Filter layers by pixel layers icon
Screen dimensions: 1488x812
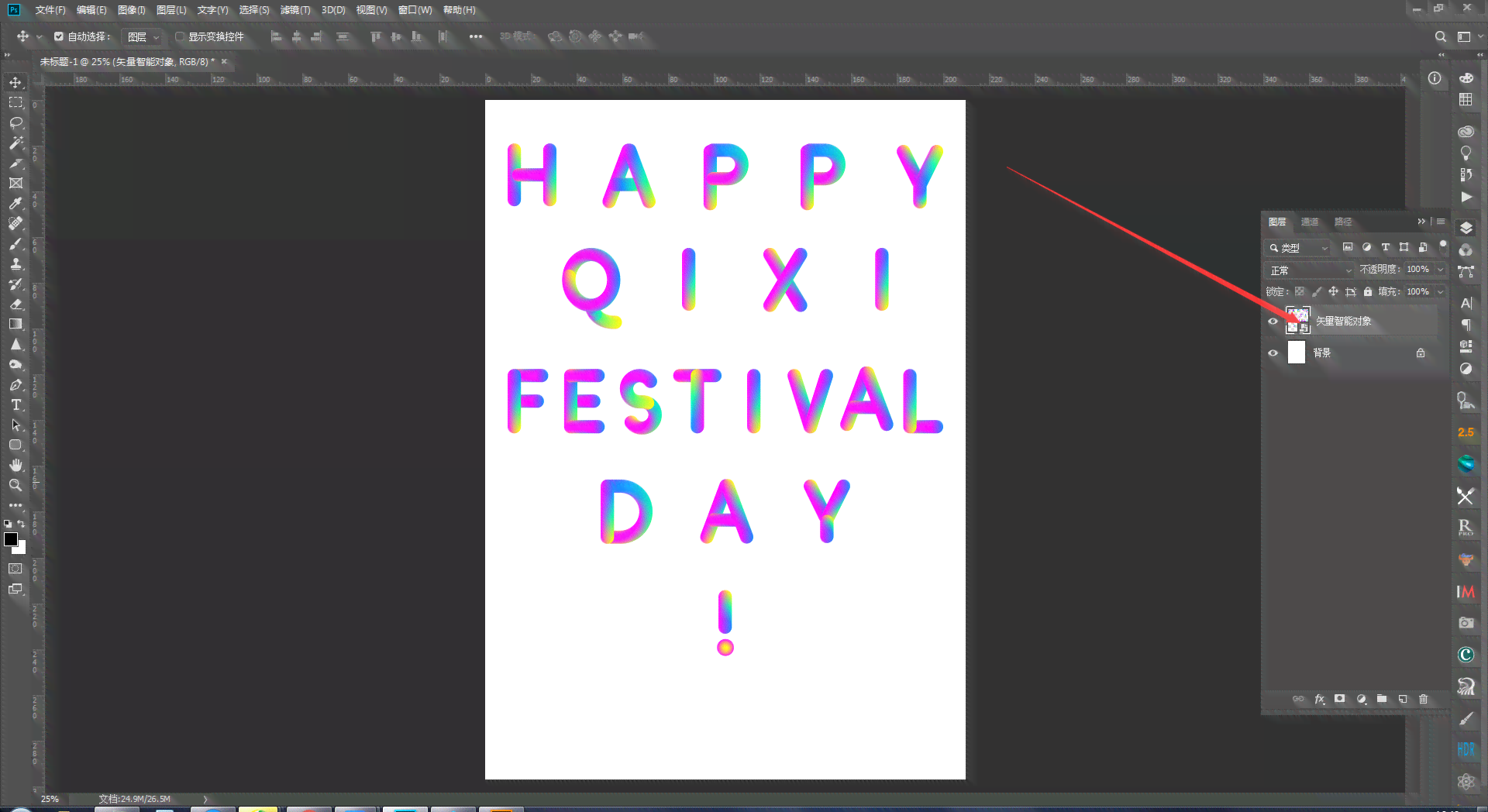pos(1348,247)
